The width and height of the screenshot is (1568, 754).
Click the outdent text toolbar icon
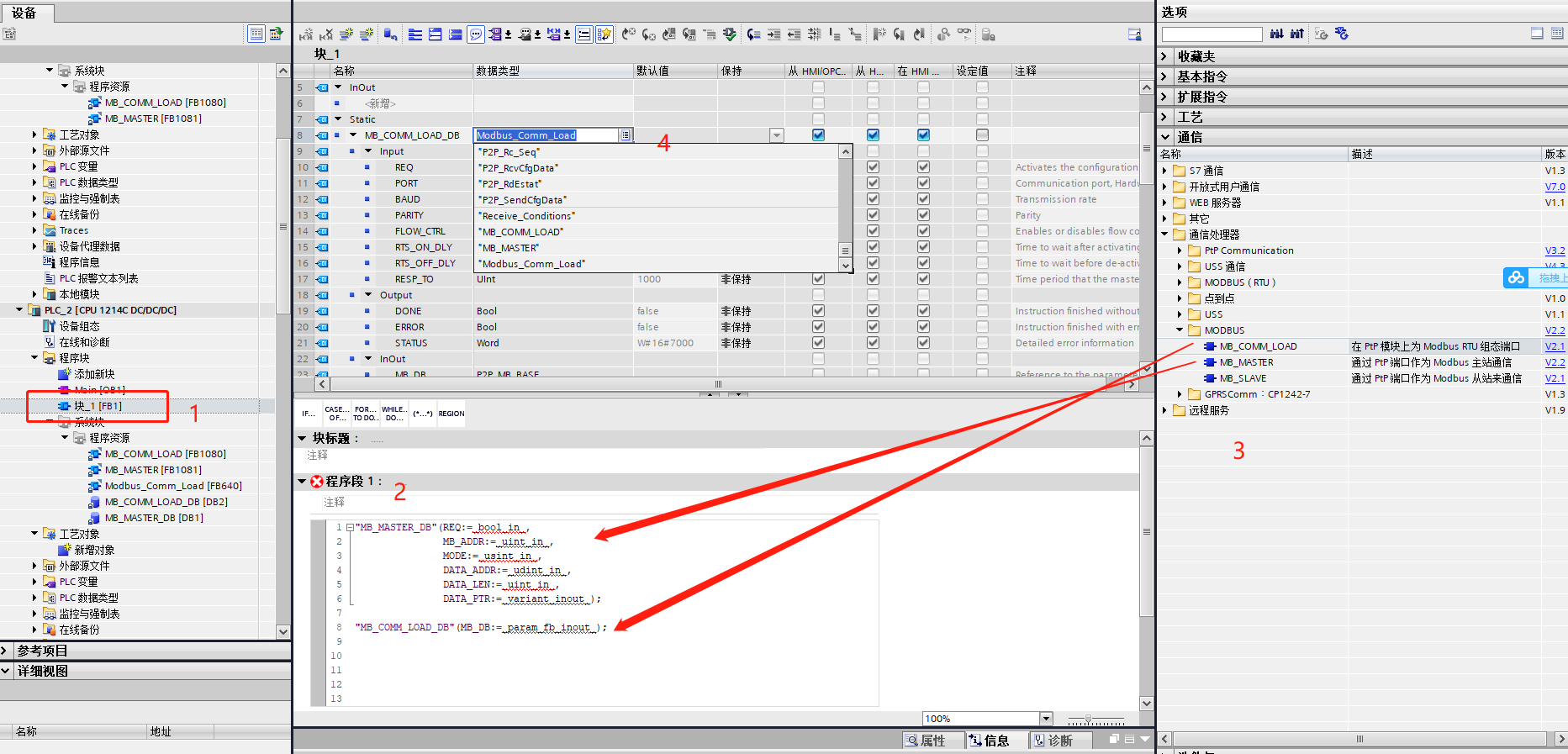pyautogui.click(x=794, y=34)
